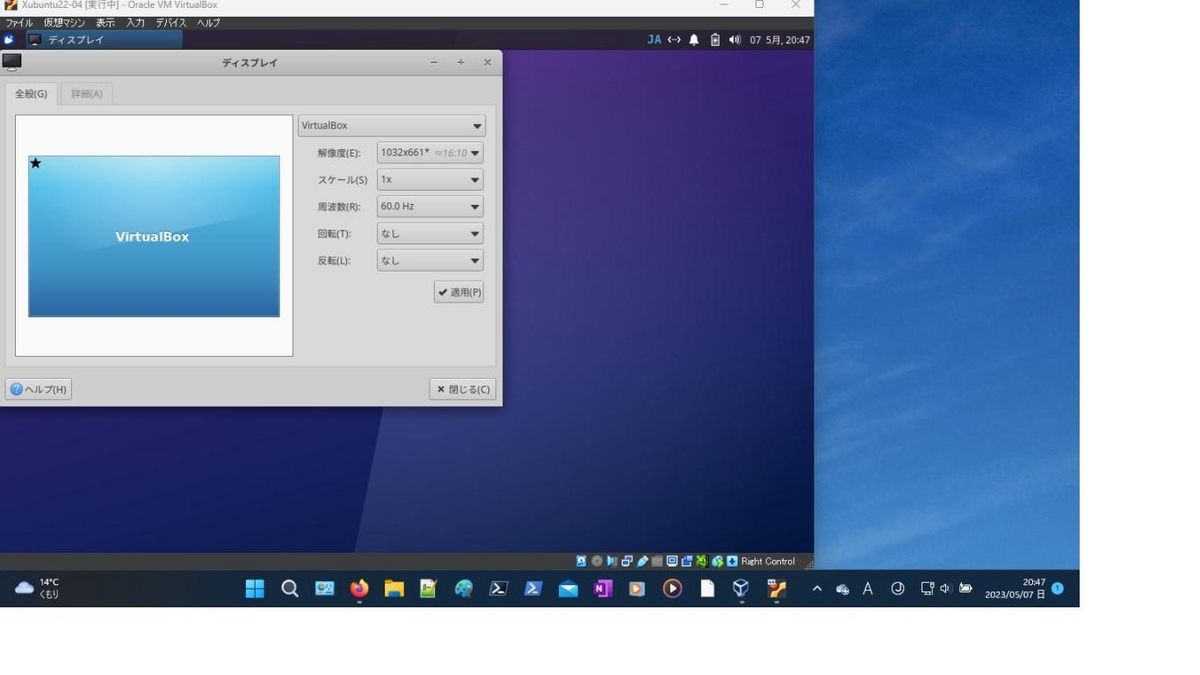
Task: Open the VirtualBox monitor dropdown
Action: point(392,126)
